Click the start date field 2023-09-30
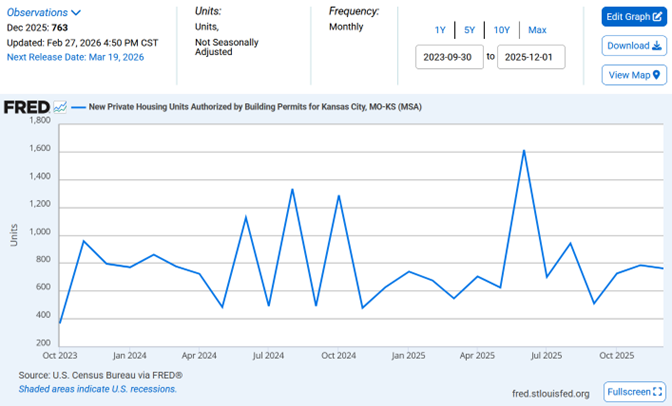Image resolution: width=672 pixels, height=406 pixels. 449,58
